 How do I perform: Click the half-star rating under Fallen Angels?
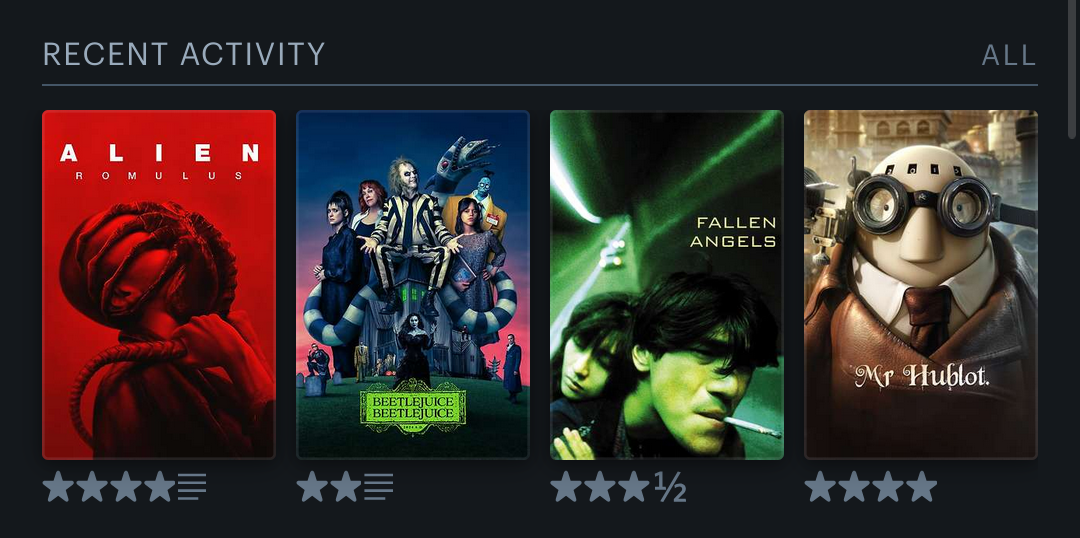pyautogui.click(x=669, y=488)
